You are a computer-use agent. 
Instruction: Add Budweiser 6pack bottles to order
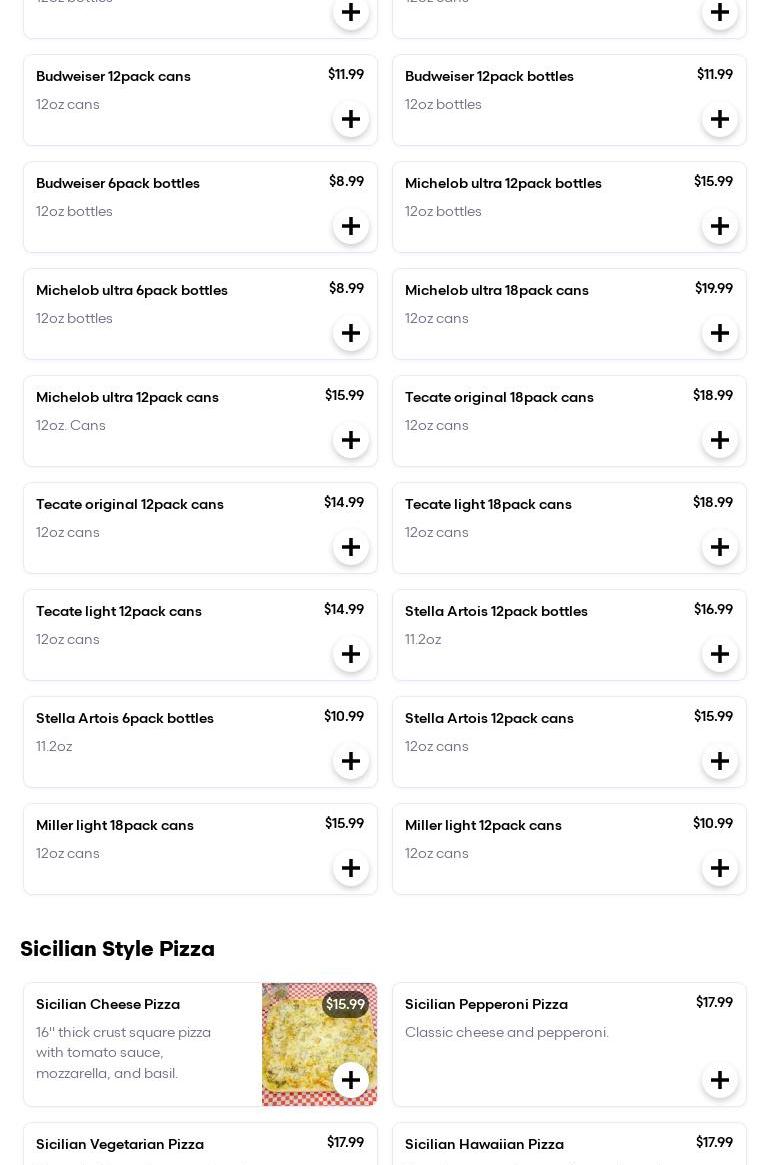point(351,227)
